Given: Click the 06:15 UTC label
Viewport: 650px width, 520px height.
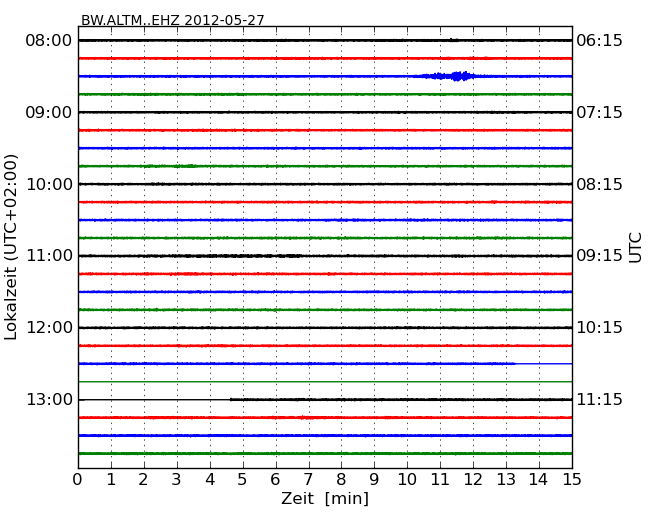Looking at the screenshot, I should (599, 41).
